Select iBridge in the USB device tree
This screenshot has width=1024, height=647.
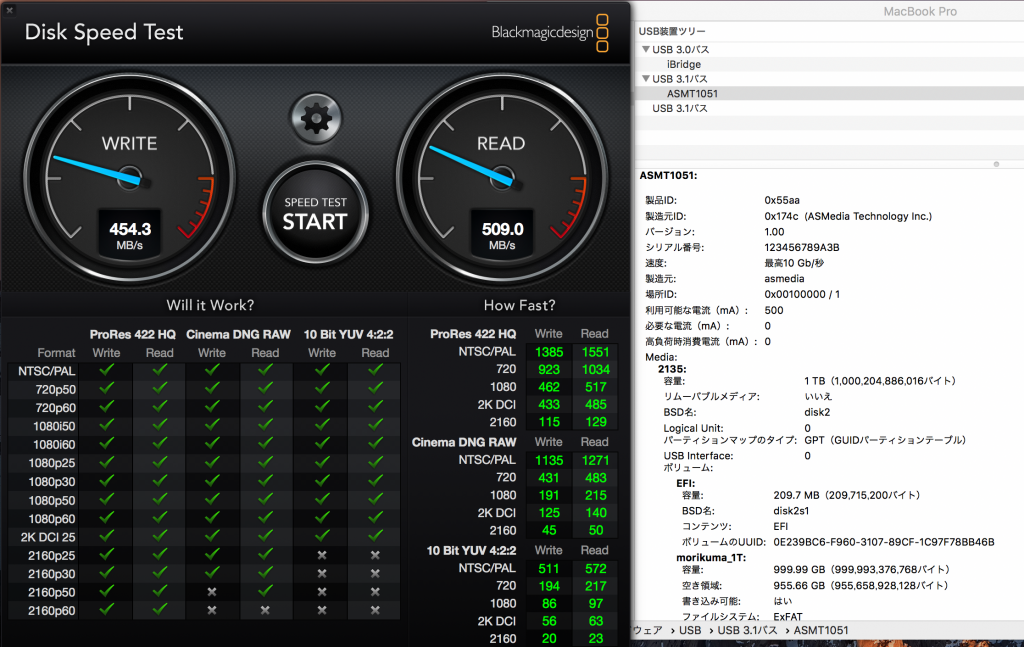pyautogui.click(x=684, y=64)
